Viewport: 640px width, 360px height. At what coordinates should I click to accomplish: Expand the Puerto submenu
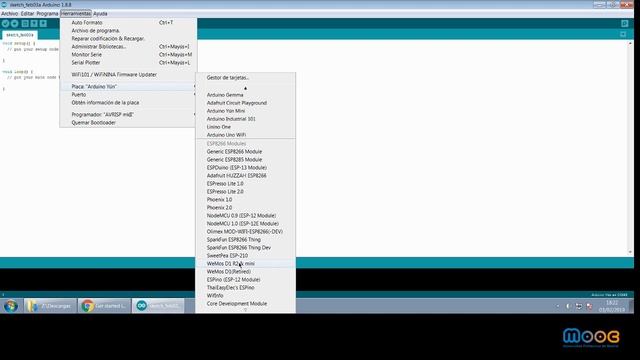[x=128, y=94]
